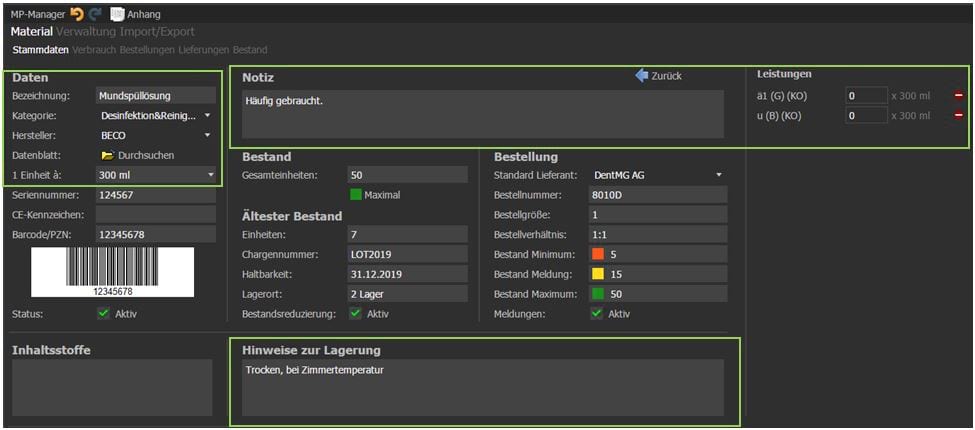Click the Anhang label in toolbar

(x=144, y=14)
